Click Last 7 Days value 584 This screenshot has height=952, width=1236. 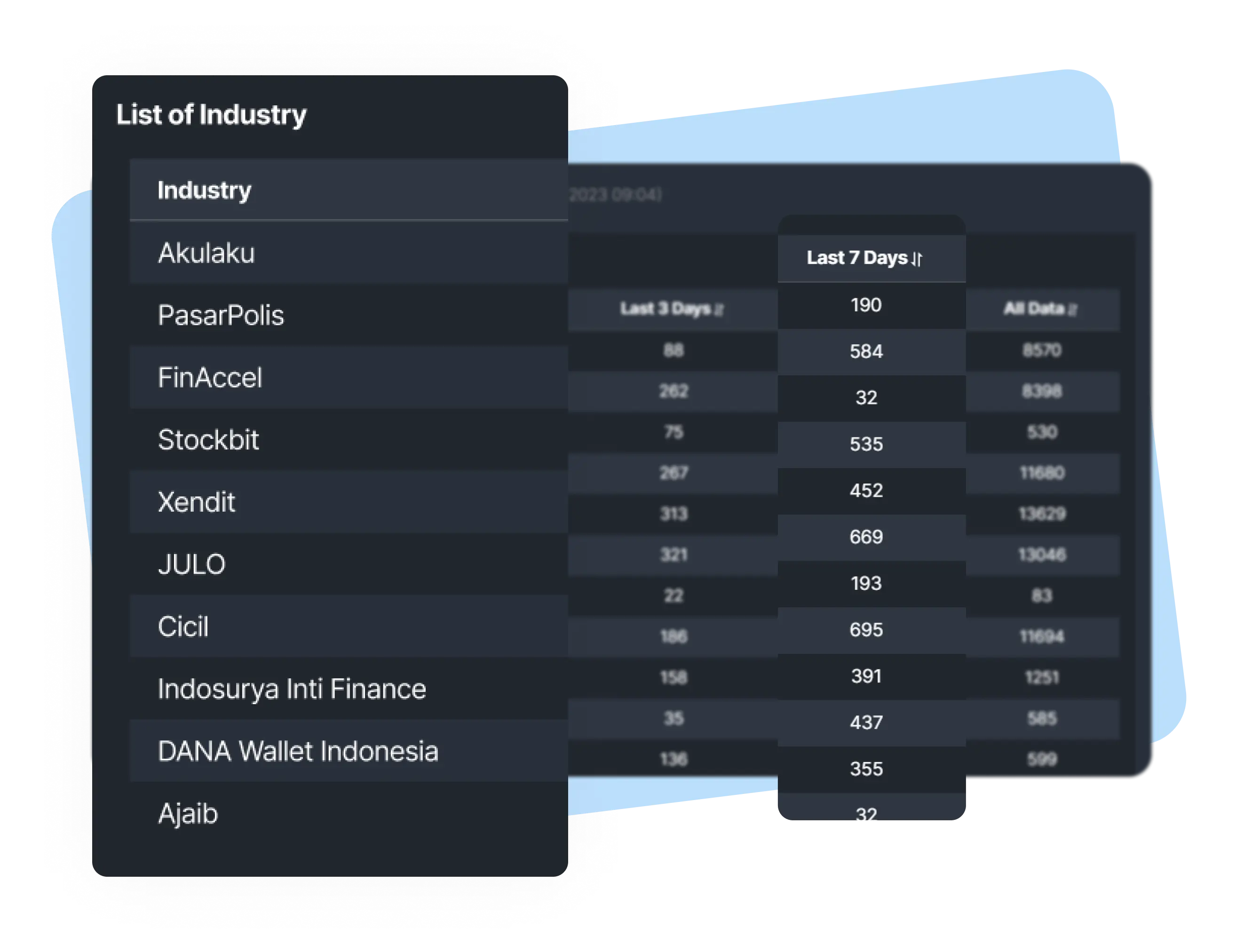(x=866, y=351)
